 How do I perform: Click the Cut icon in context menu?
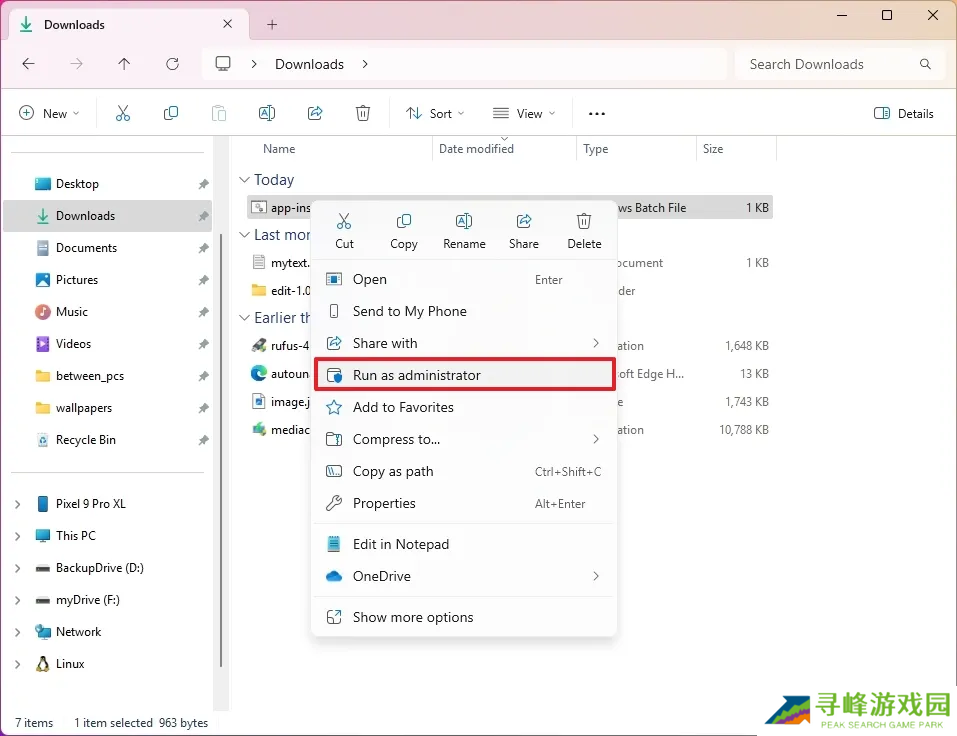click(344, 229)
